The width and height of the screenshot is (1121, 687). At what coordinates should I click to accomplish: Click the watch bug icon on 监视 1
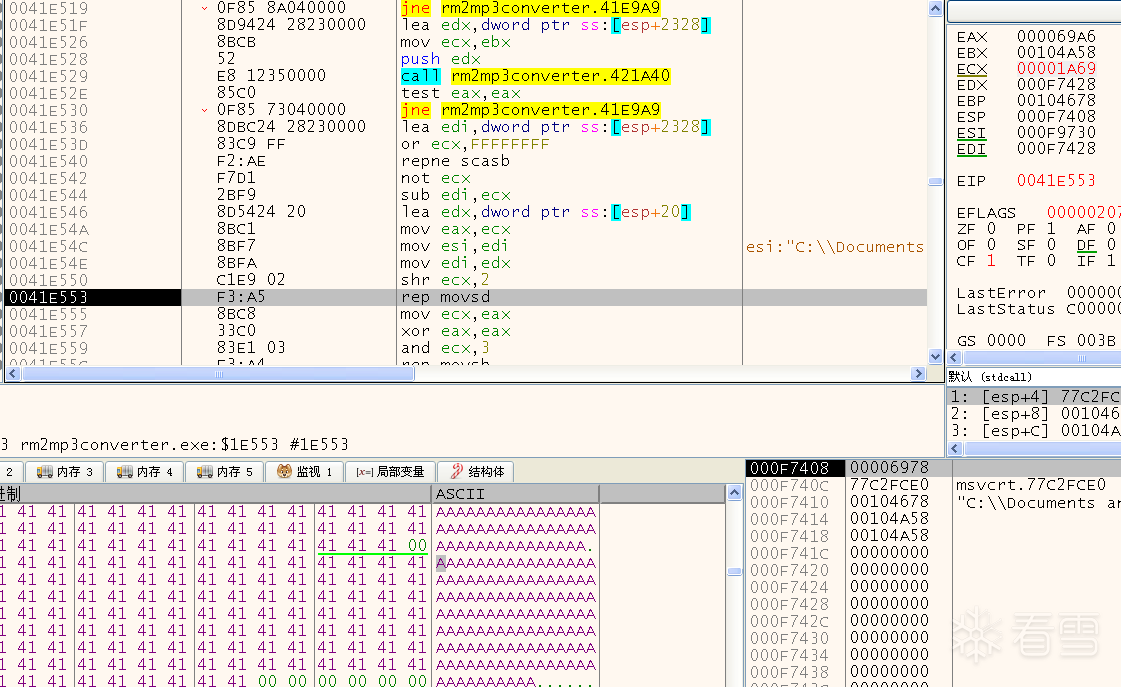pos(285,472)
